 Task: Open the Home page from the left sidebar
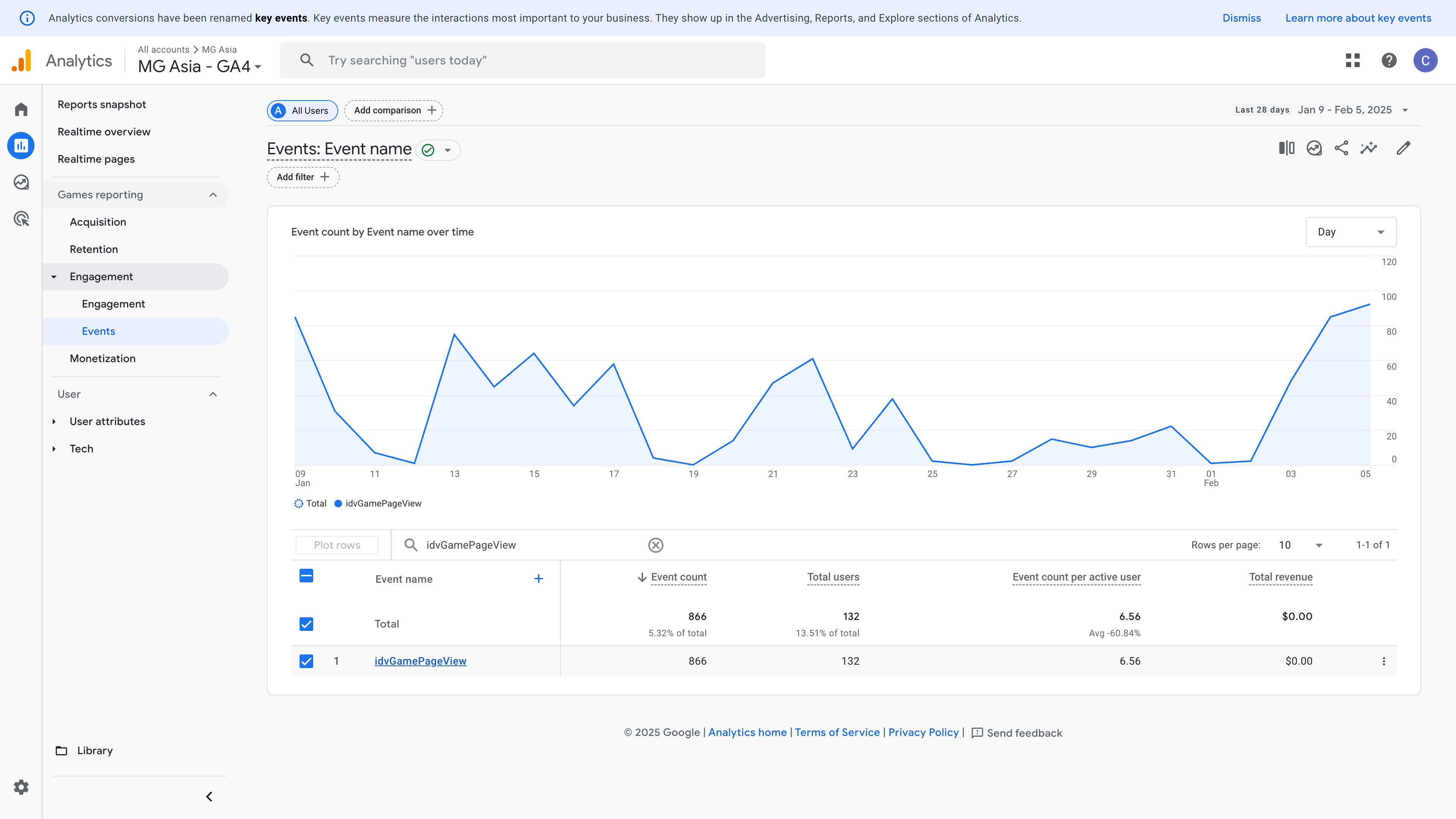click(x=21, y=109)
